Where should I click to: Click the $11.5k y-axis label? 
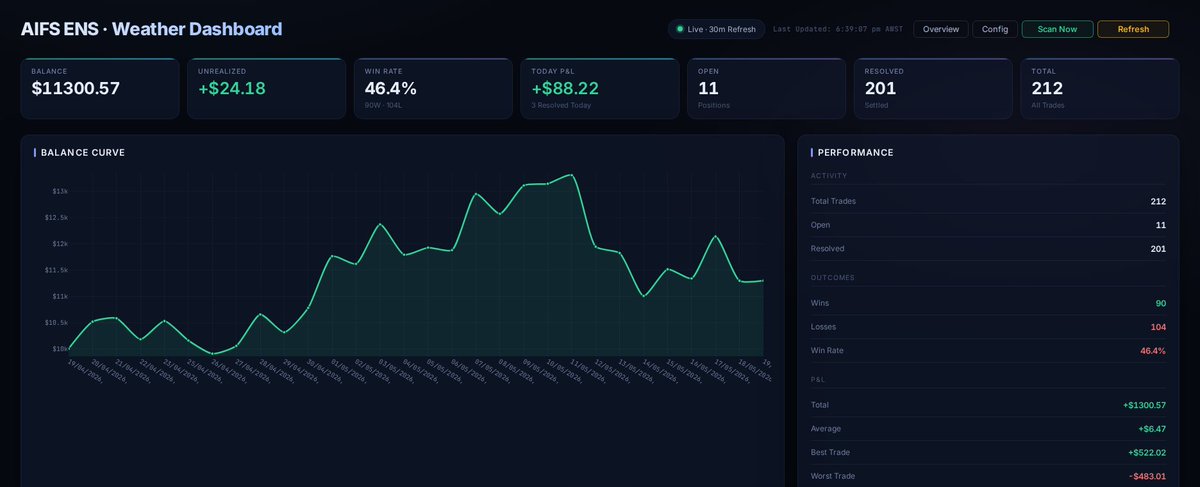point(57,270)
